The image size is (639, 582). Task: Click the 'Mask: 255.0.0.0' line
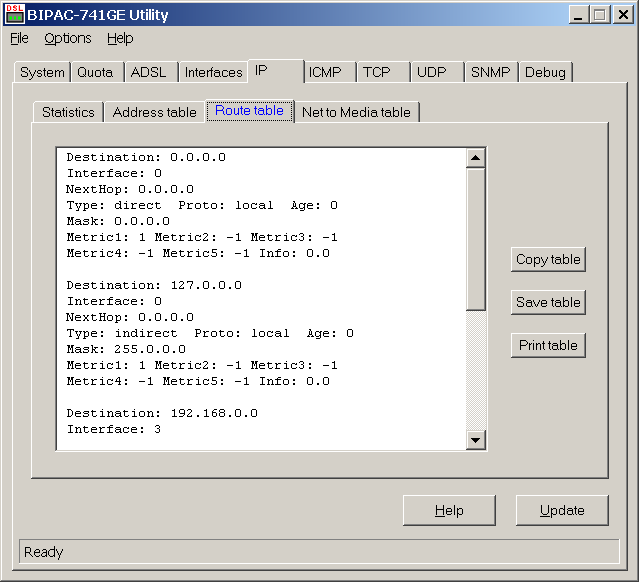click(x=126, y=349)
